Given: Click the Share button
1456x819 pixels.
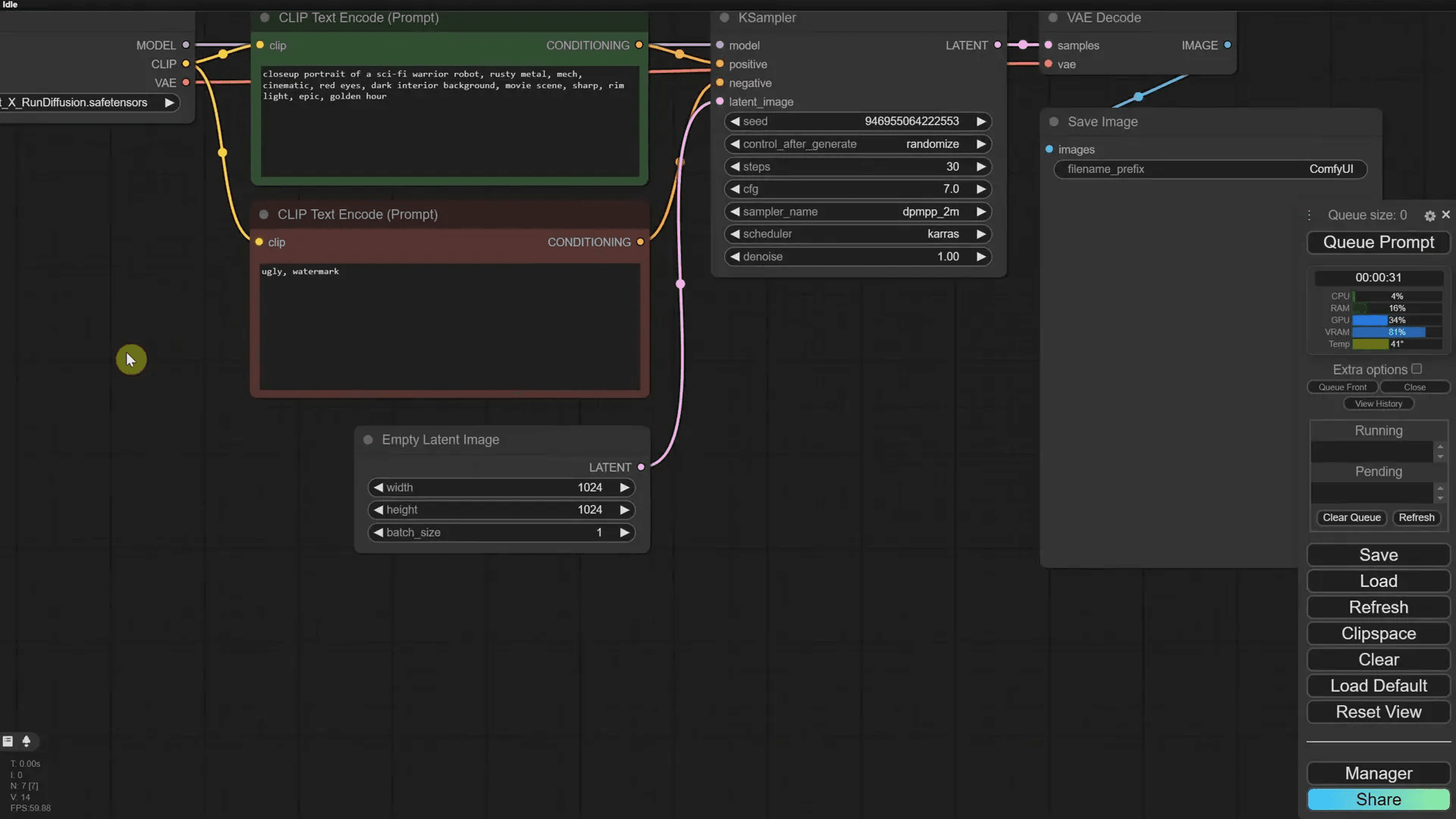Looking at the screenshot, I should pos(1378,800).
